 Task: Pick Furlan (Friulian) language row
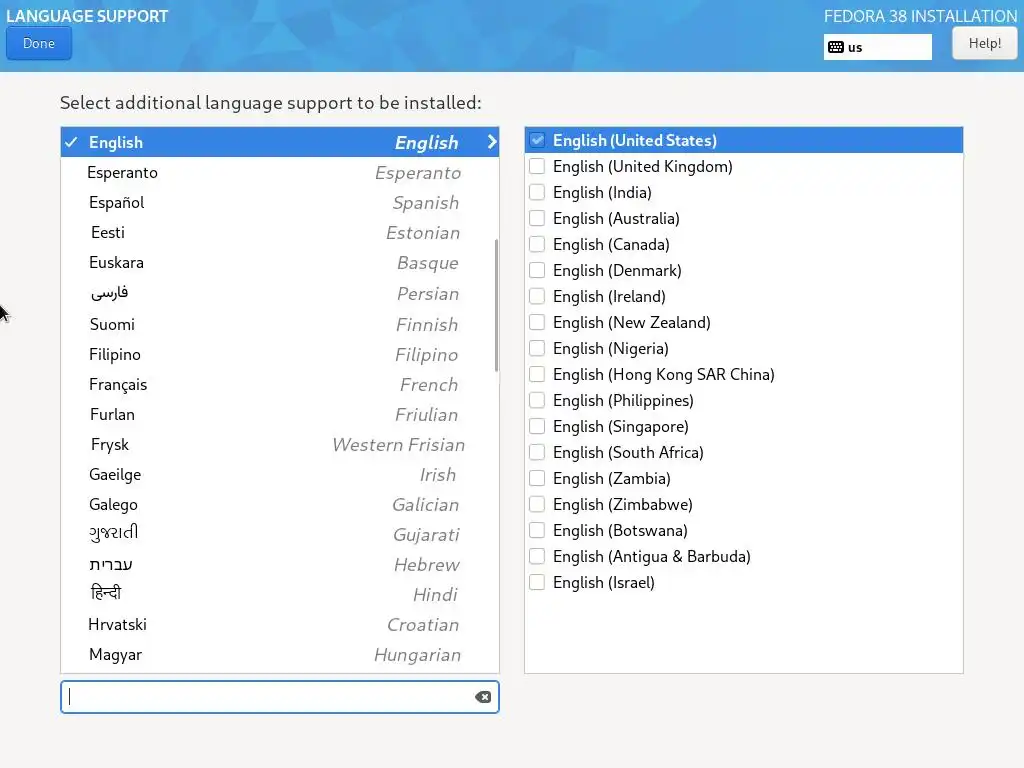[280, 414]
